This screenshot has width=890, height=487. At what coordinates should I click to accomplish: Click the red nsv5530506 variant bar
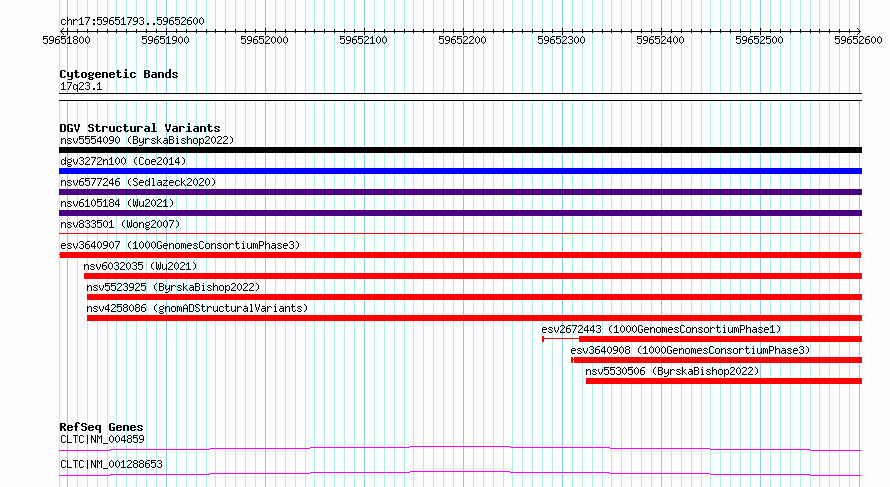pos(724,381)
